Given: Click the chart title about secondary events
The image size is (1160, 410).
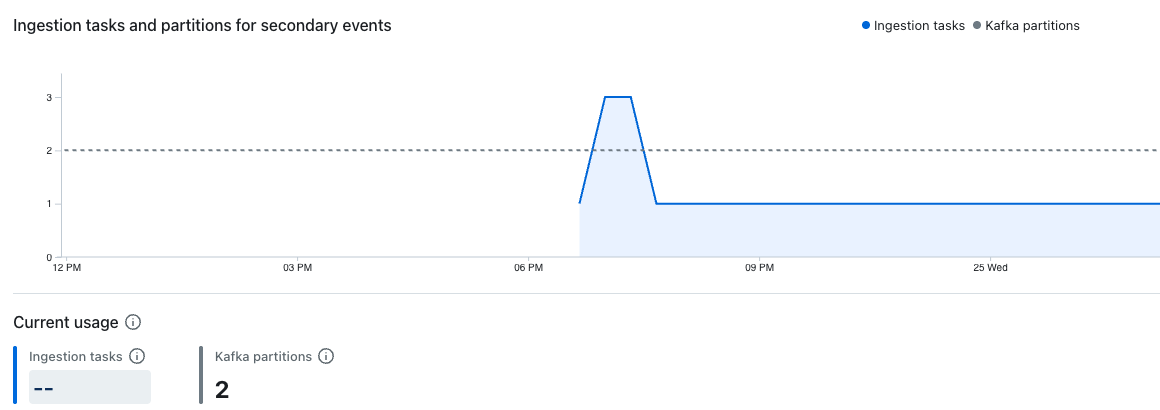Looking at the screenshot, I should 202,26.
